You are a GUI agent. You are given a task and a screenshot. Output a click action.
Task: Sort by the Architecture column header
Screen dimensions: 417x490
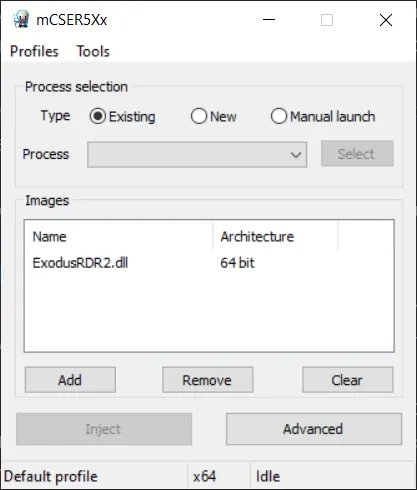pos(275,237)
